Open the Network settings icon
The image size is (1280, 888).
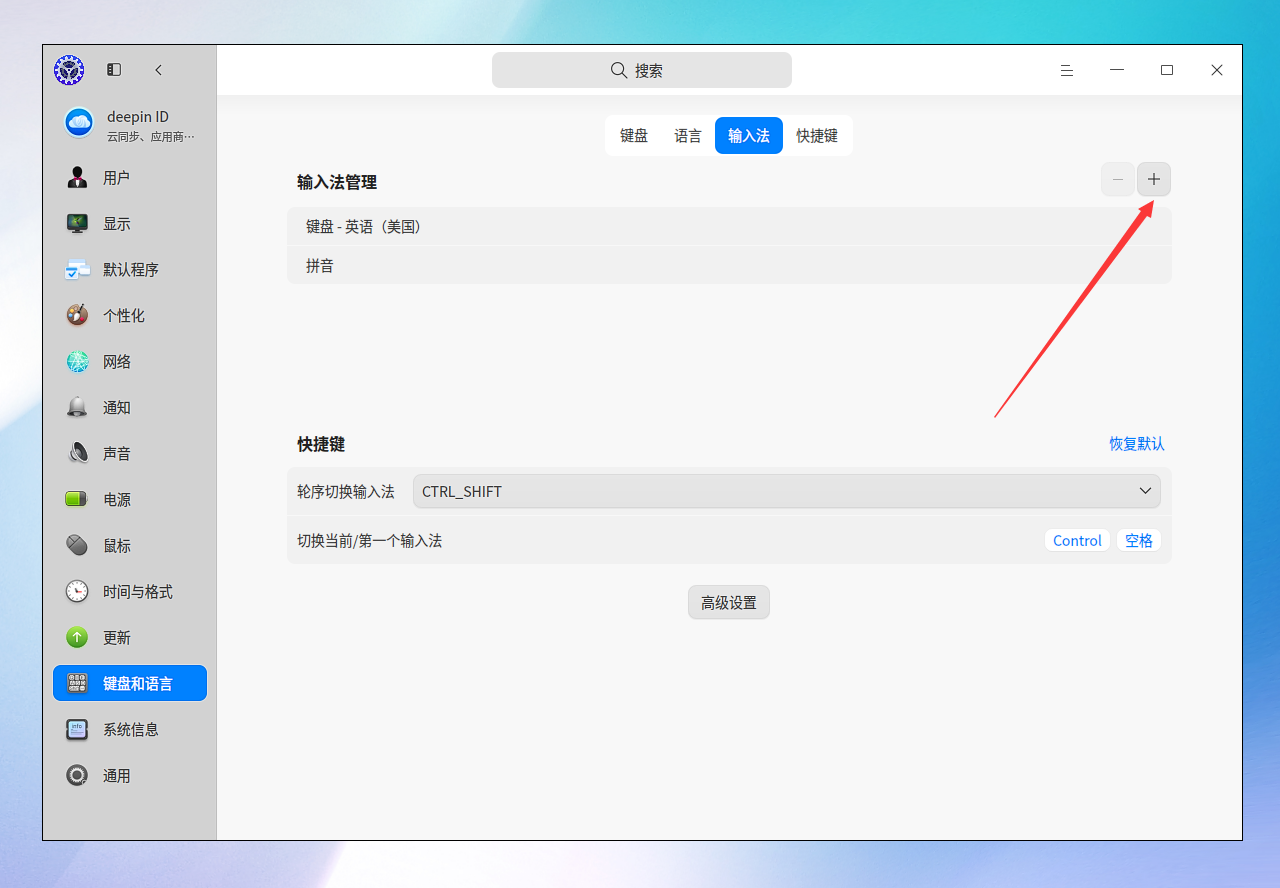tap(78, 362)
